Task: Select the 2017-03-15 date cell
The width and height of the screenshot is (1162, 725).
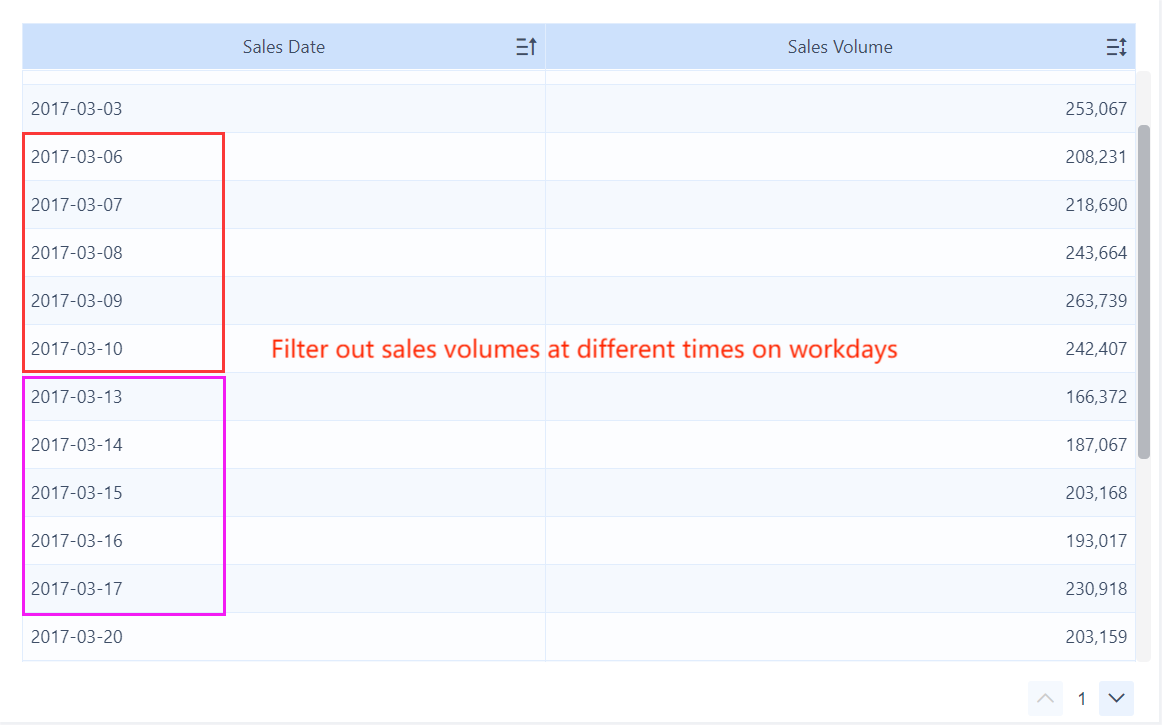Action: tap(77, 493)
